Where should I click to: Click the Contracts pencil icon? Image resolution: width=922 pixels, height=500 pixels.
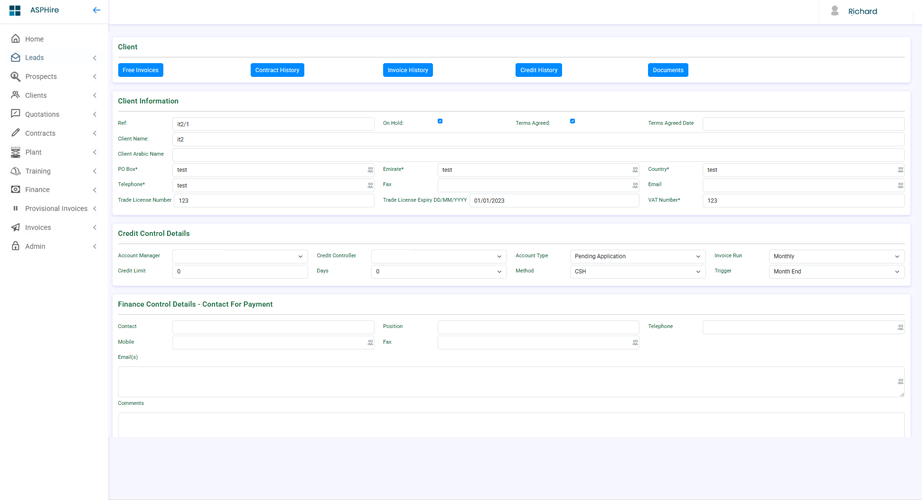(x=15, y=133)
